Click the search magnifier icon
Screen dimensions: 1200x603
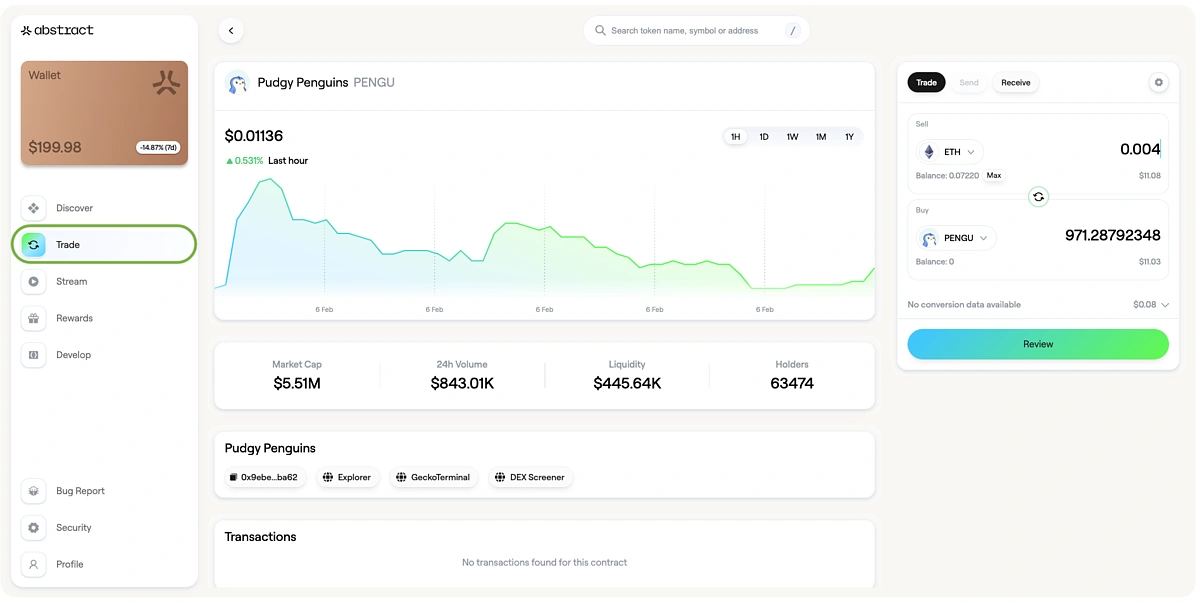(x=600, y=31)
